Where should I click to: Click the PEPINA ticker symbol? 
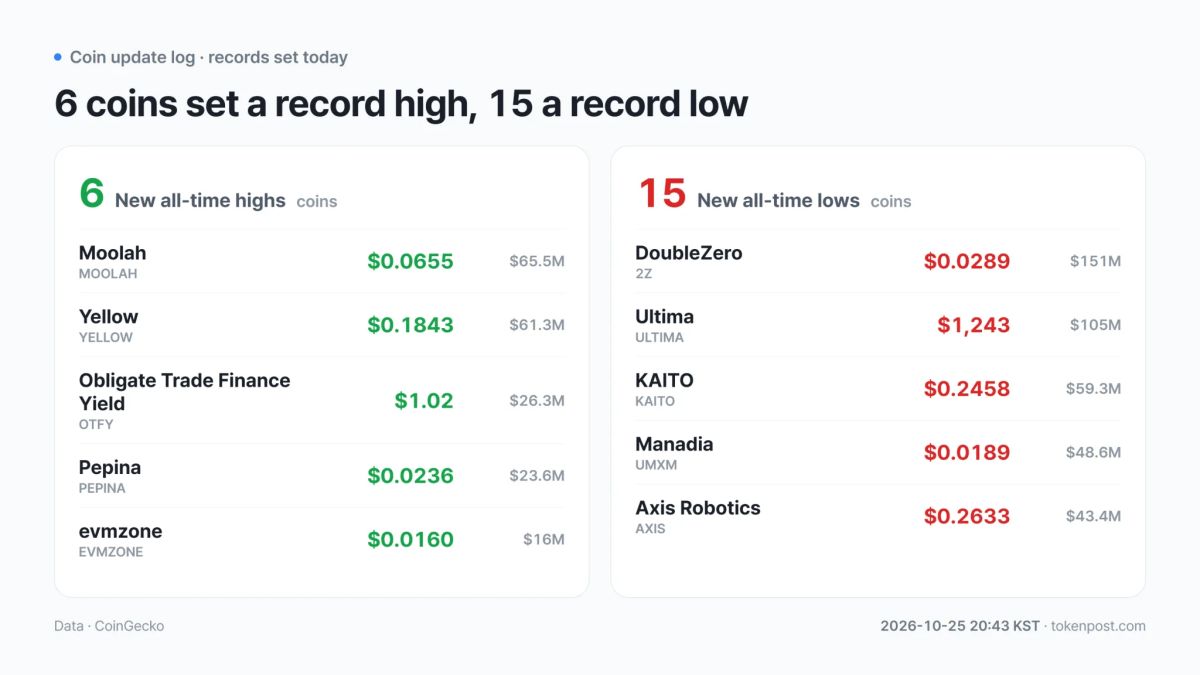point(102,489)
